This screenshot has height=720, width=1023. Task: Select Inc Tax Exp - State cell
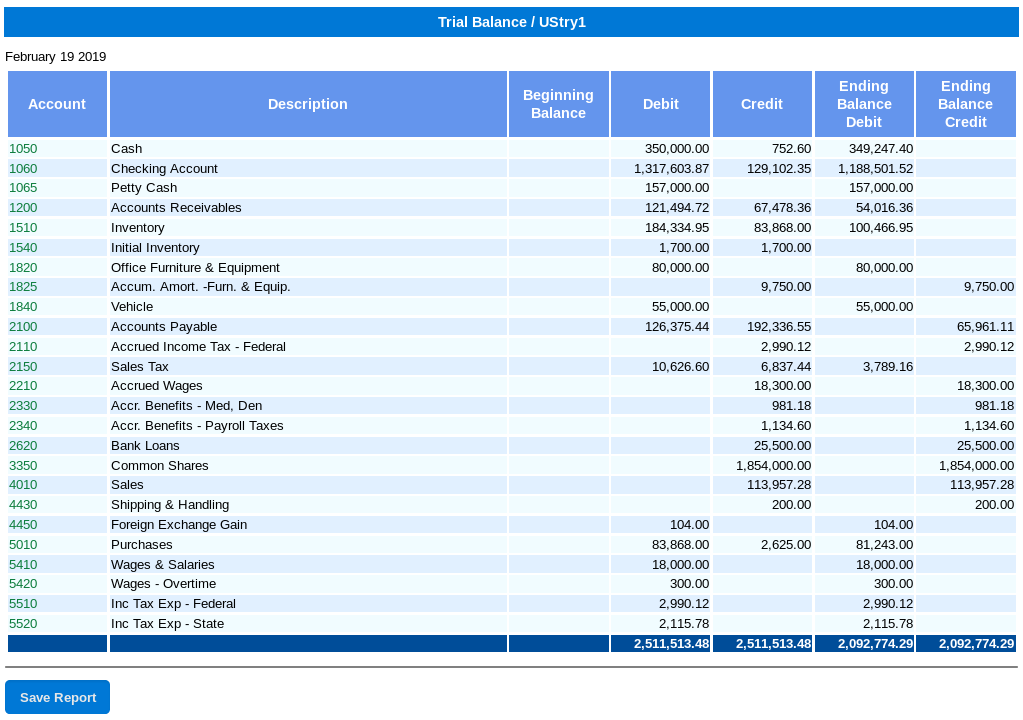pyautogui.click(x=308, y=623)
